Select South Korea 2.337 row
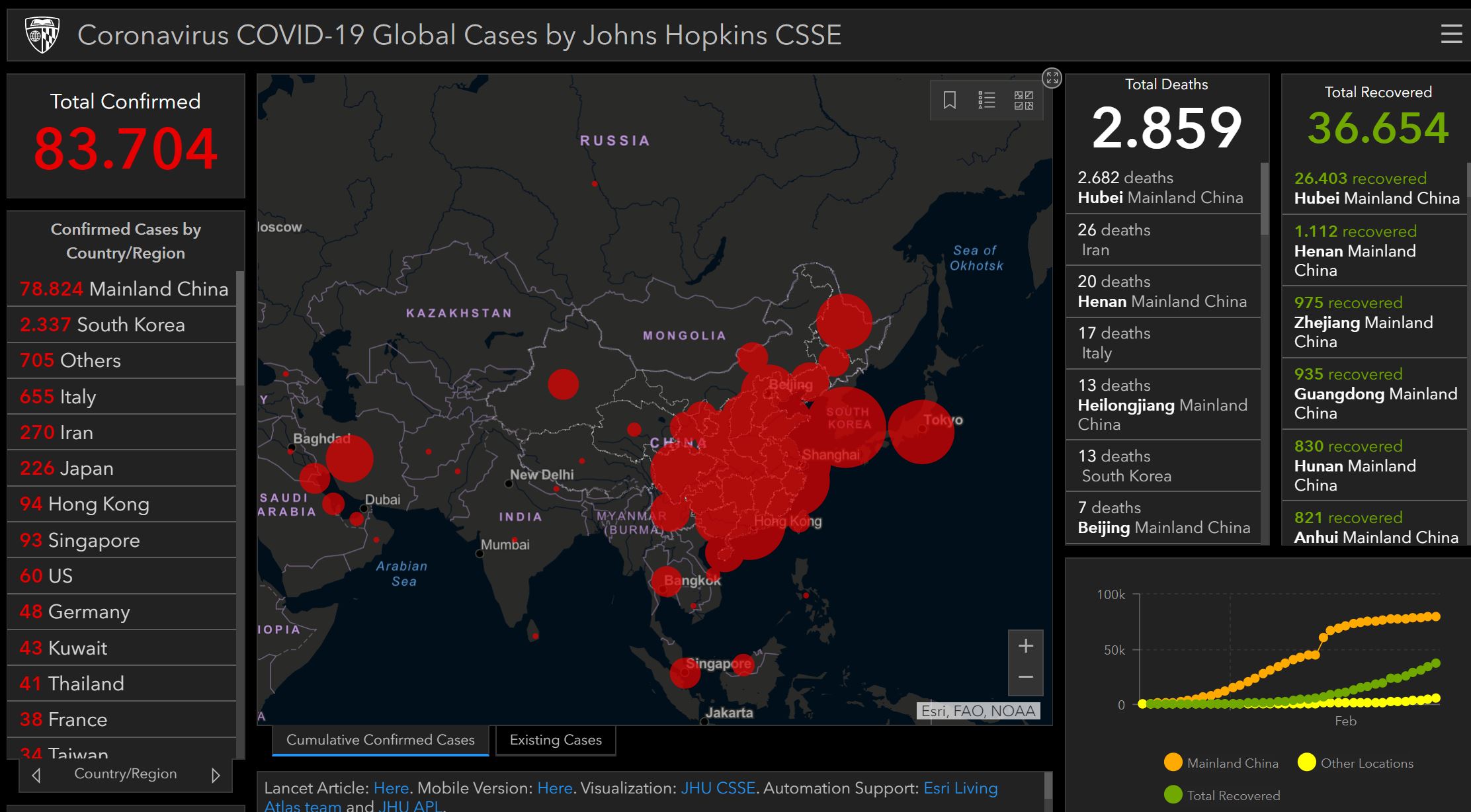 point(122,325)
